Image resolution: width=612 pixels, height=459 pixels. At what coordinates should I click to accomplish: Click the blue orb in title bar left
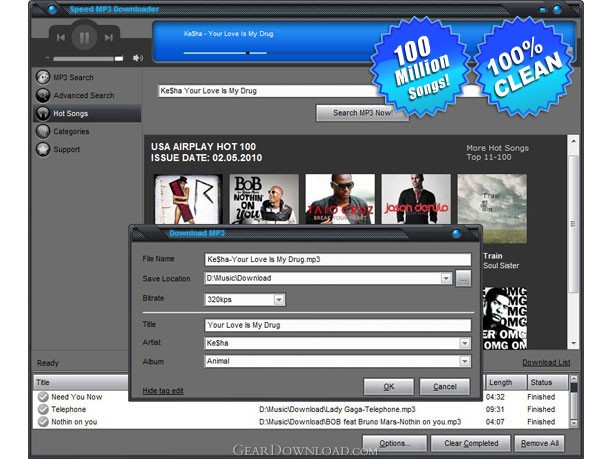(x=52, y=9)
